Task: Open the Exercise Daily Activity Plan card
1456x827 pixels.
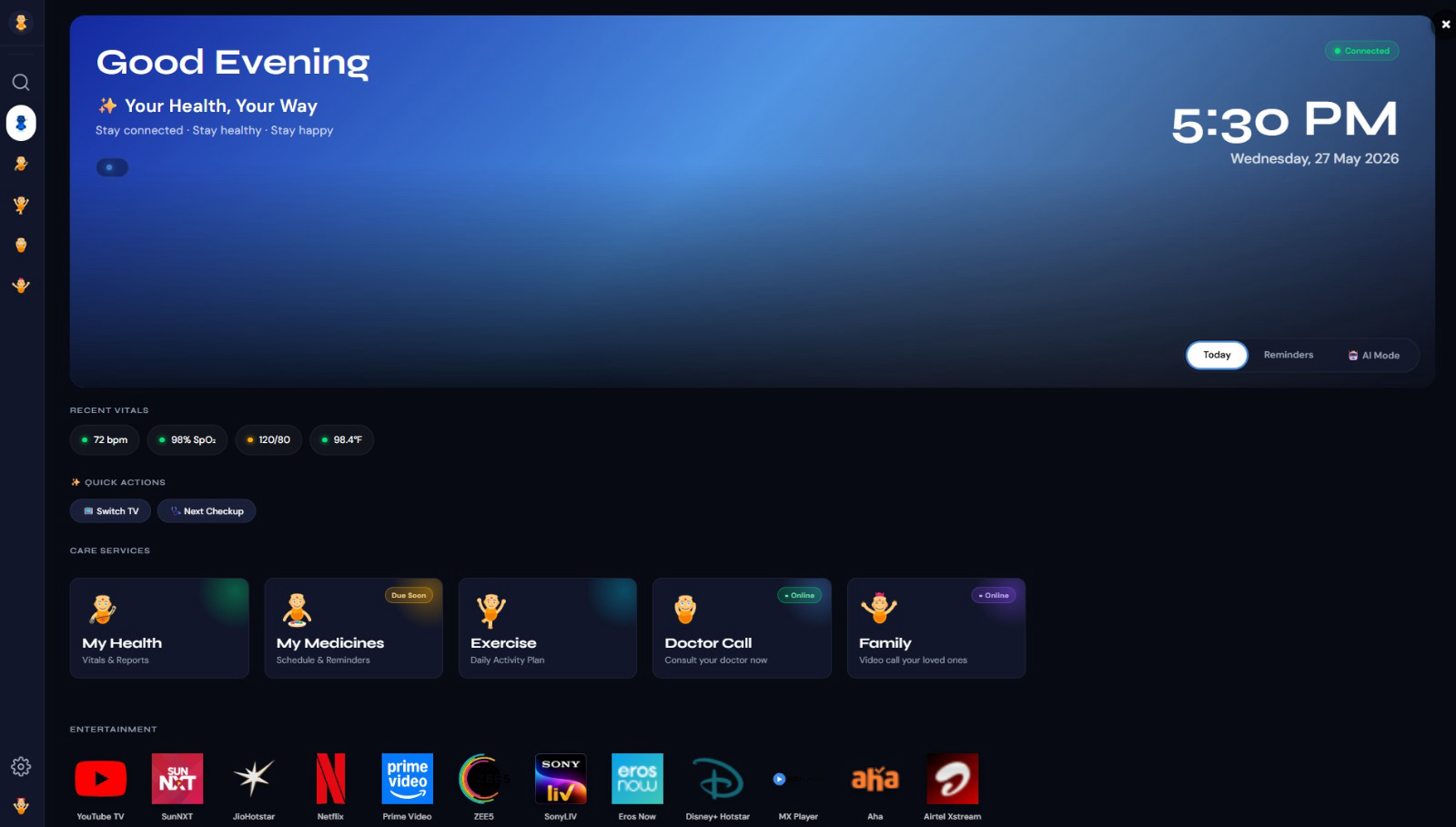Action: click(548, 628)
